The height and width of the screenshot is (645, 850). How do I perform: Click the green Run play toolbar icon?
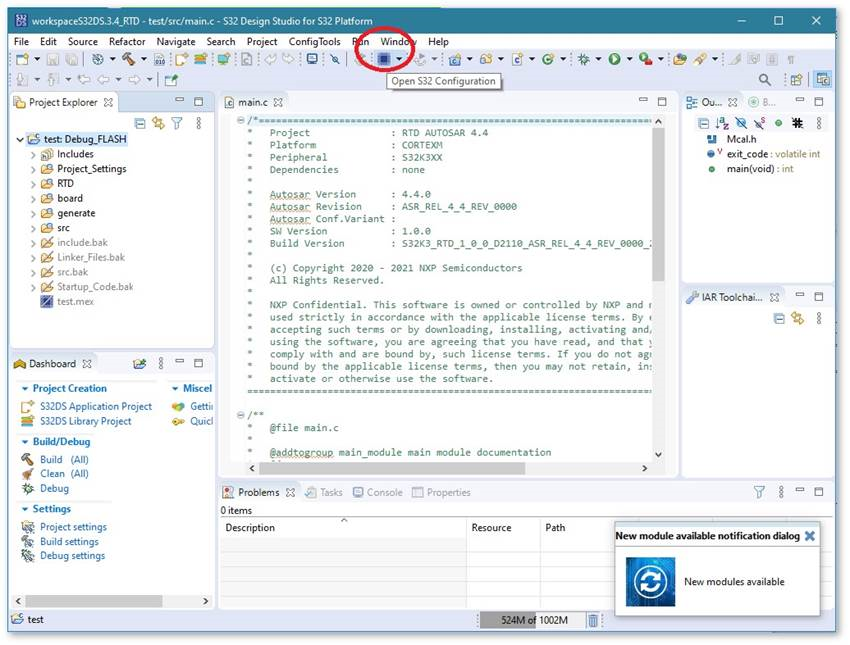[614, 59]
